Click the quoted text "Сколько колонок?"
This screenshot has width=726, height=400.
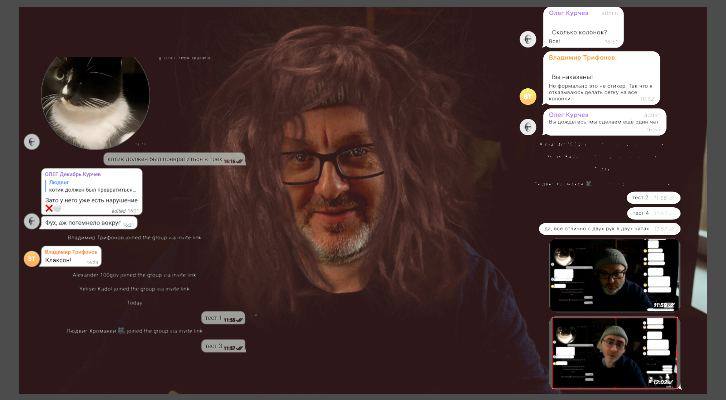(x=579, y=32)
